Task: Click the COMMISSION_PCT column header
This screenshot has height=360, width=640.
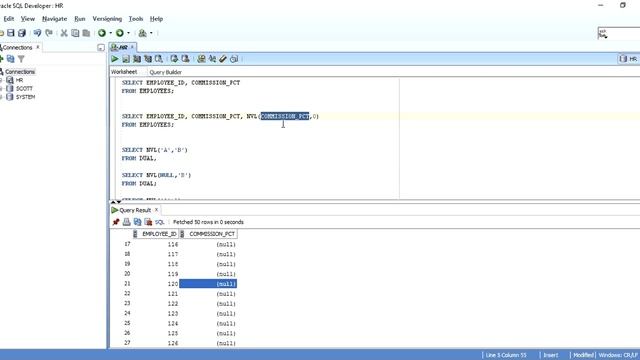Action: click(208, 234)
